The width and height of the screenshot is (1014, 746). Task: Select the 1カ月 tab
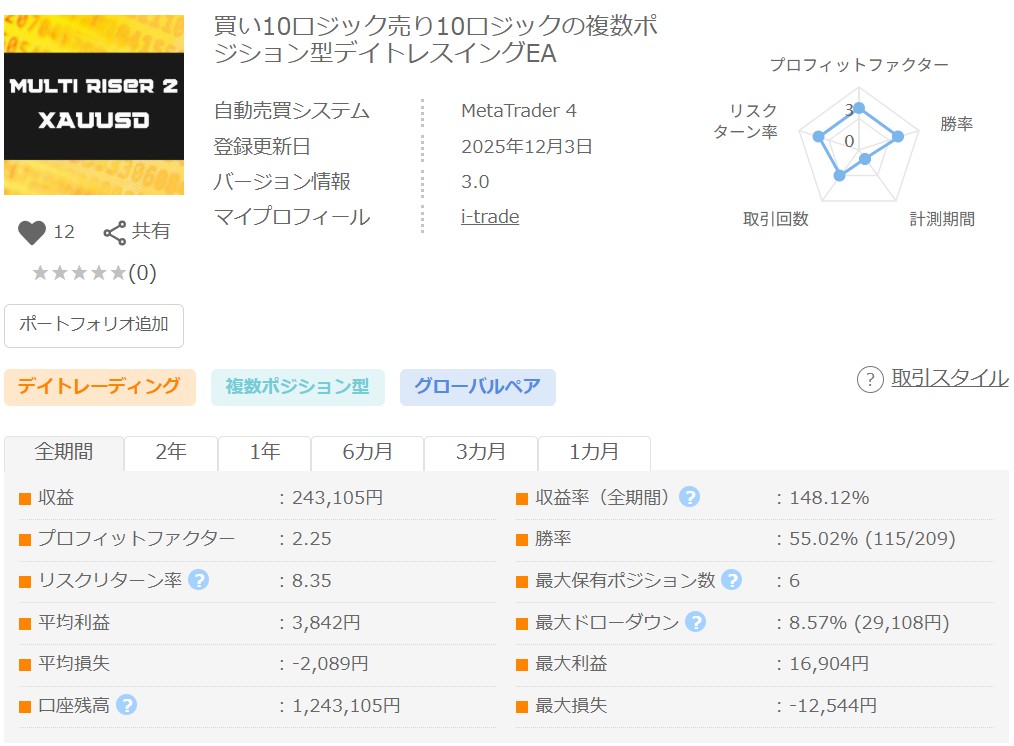tap(594, 452)
